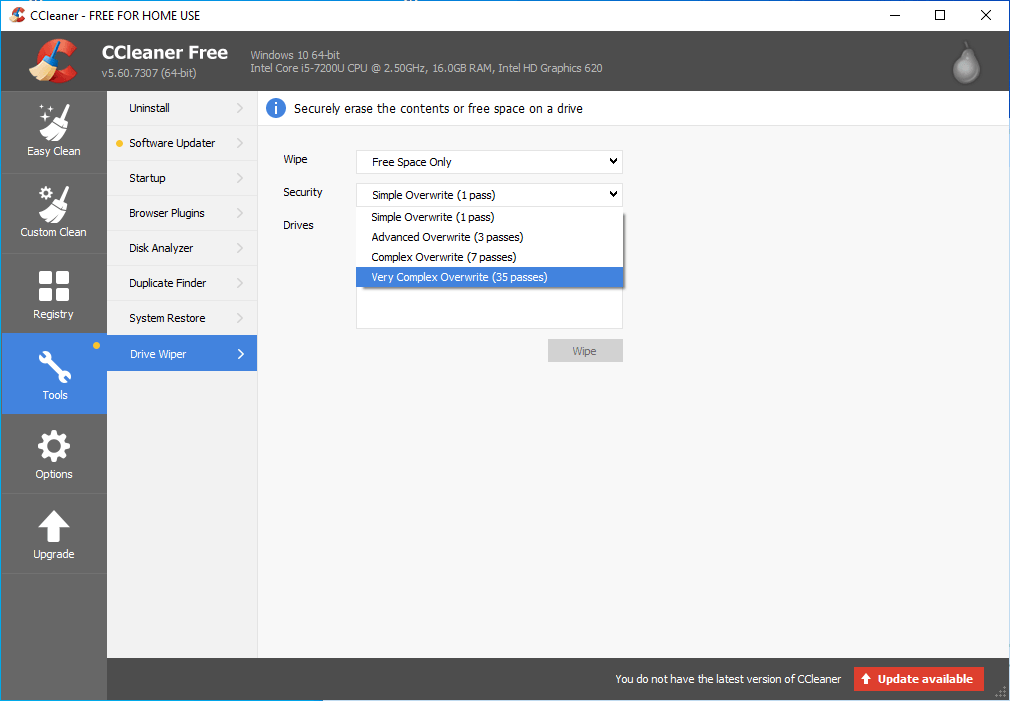The width and height of the screenshot is (1010, 701).
Task: Click the blue info icon
Action: click(x=275, y=108)
